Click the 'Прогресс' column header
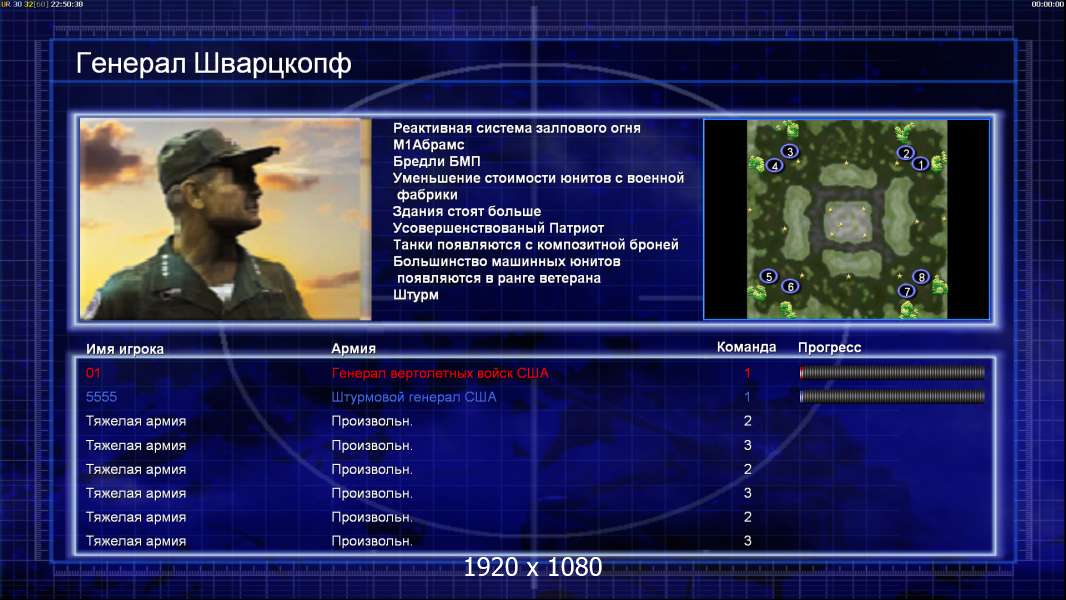The width and height of the screenshot is (1066, 600). pos(829,347)
